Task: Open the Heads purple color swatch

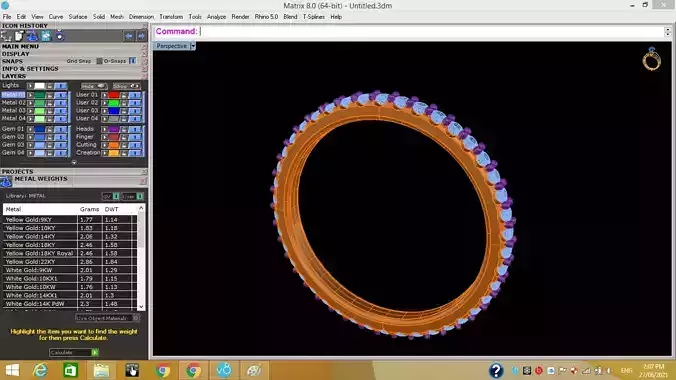Action: coord(114,129)
